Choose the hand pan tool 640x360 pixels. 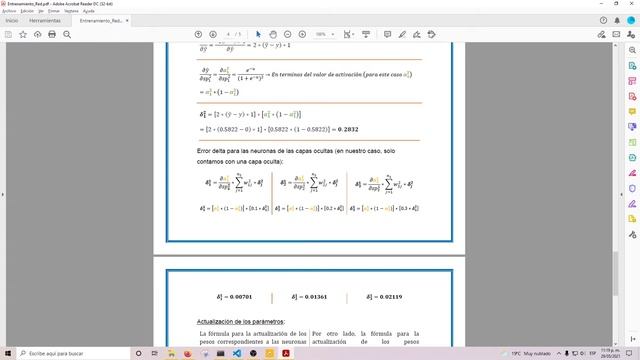tap(273, 34)
